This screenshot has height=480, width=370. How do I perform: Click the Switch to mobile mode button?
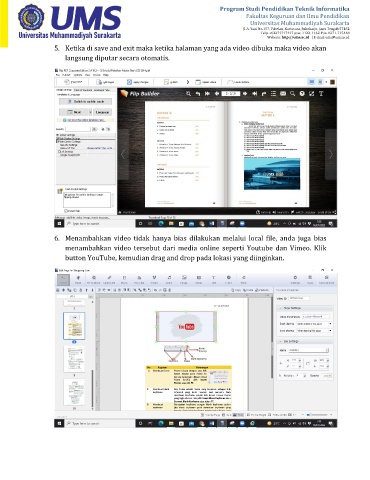[86, 101]
